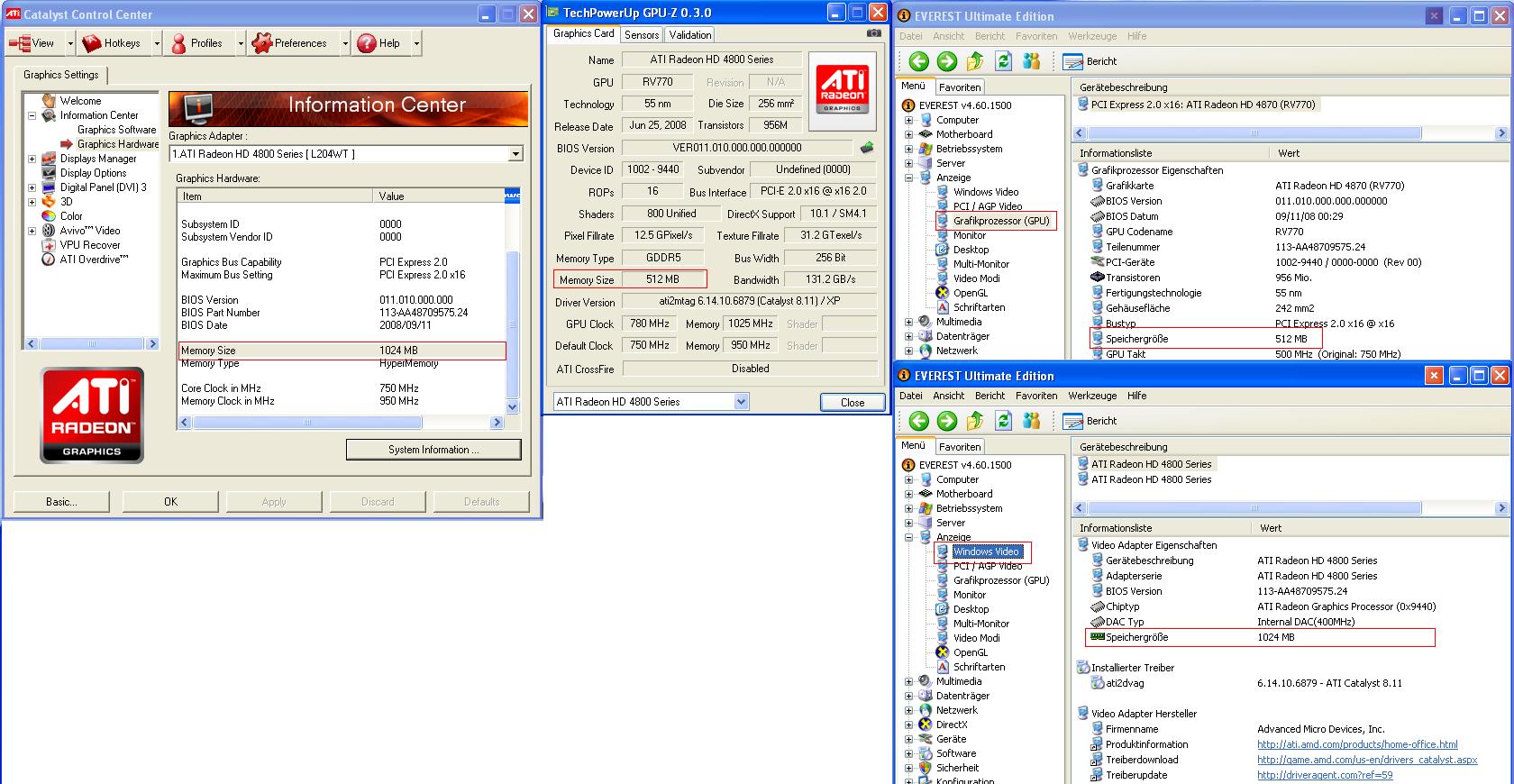
Task: Click the forward arrow in bottom EVEREST window
Action: click(946, 421)
